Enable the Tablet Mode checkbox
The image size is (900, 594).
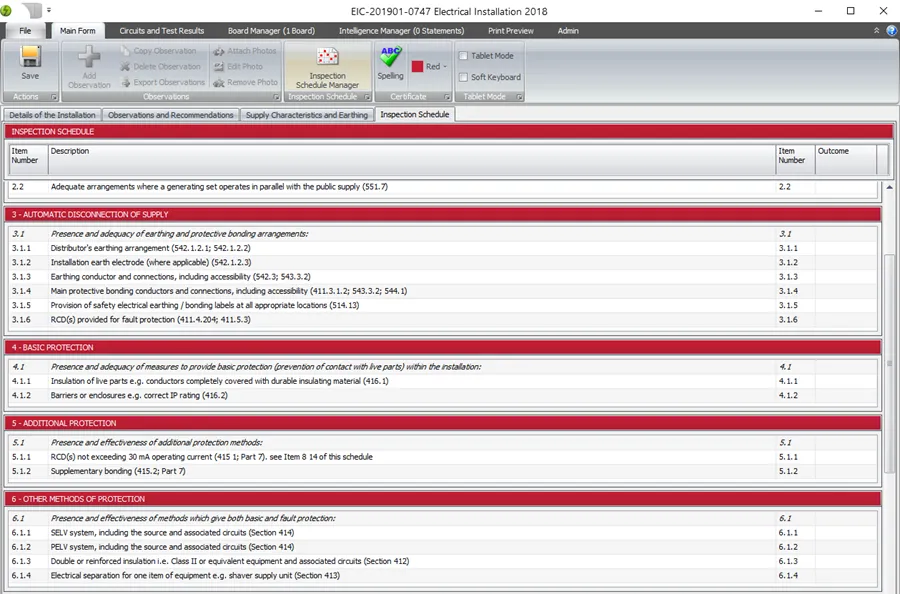tap(463, 56)
